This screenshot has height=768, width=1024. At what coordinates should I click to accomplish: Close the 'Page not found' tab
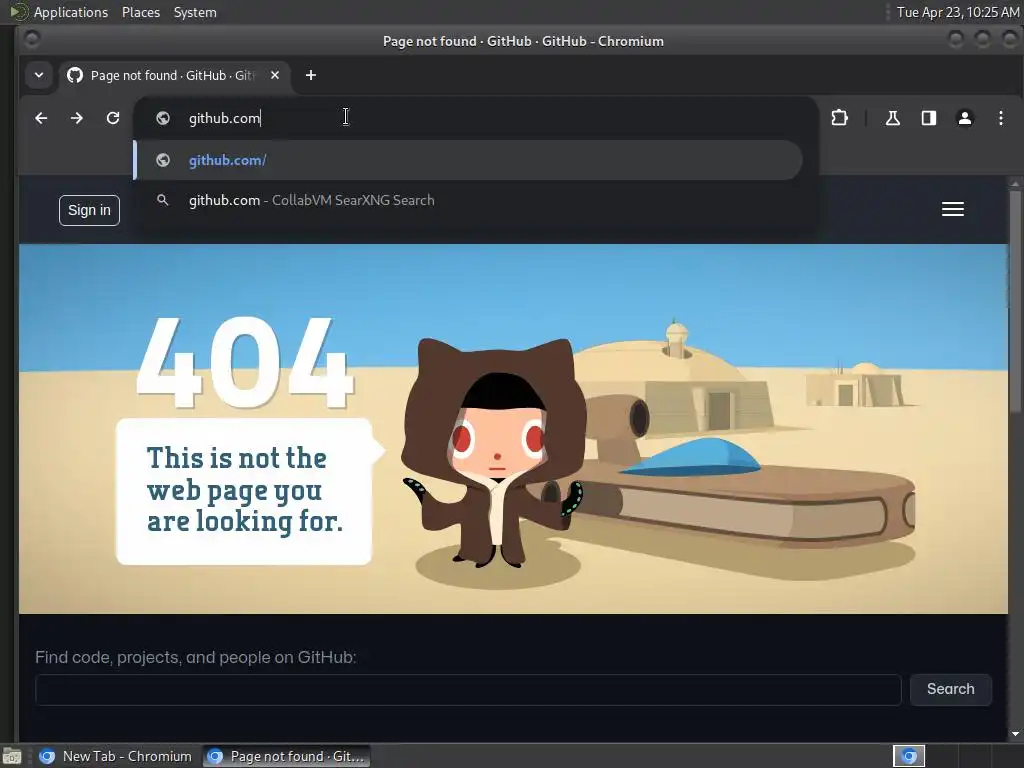click(x=275, y=75)
